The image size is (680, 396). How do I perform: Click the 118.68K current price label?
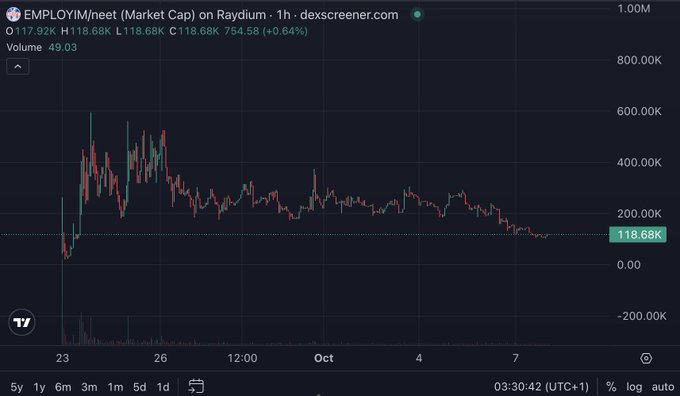(x=638, y=235)
